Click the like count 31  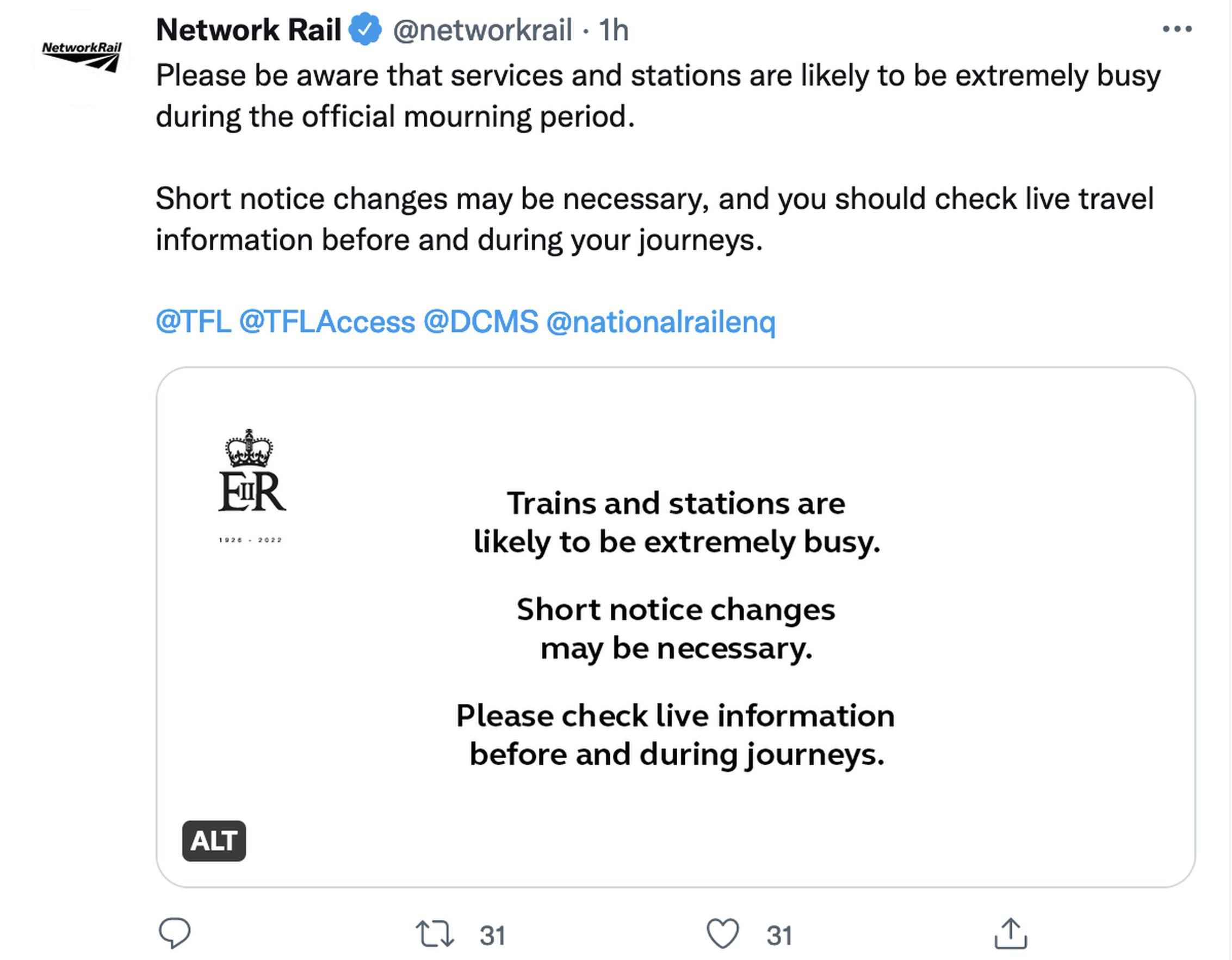(x=779, y=936)
